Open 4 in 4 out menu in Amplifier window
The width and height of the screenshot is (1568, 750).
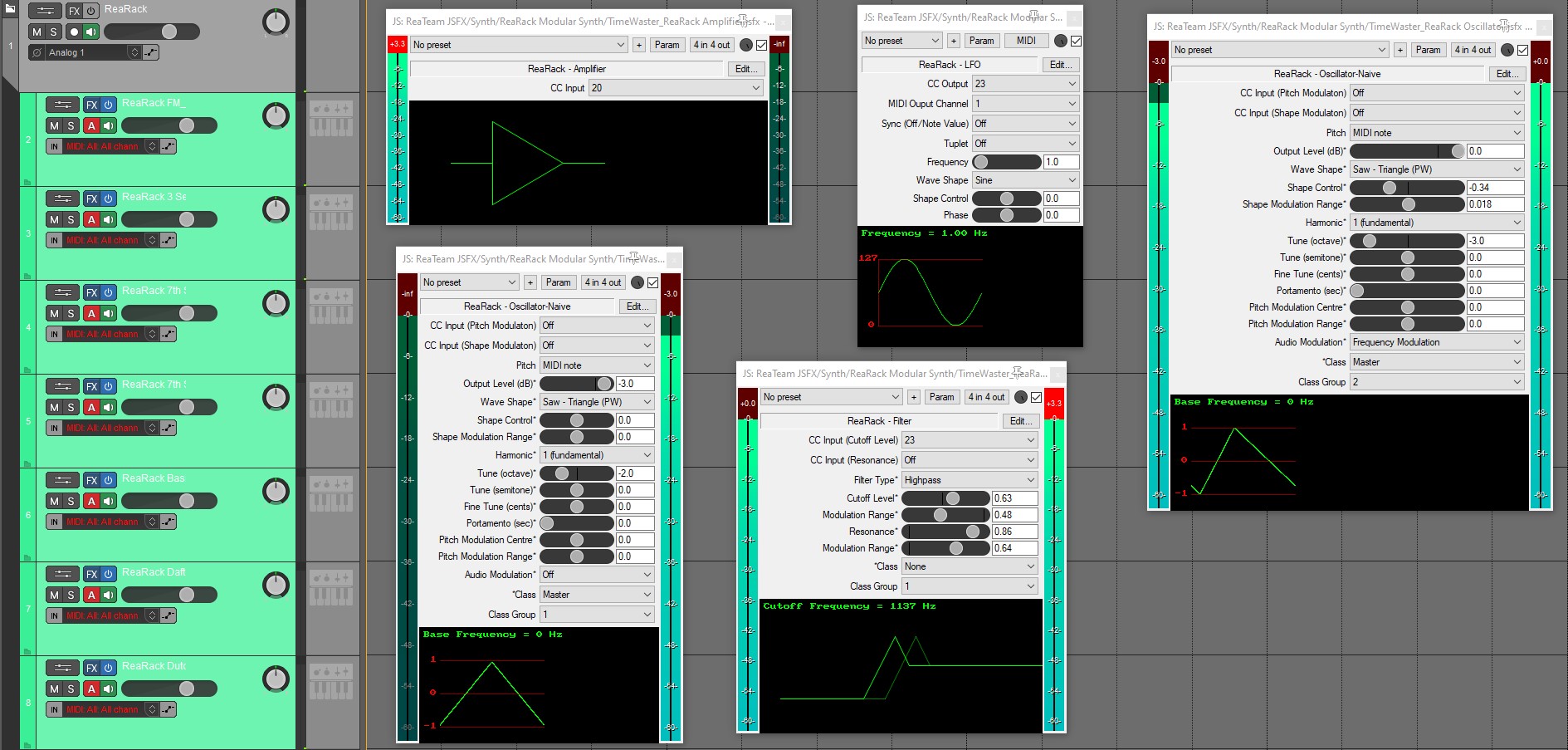click(711, 45)
